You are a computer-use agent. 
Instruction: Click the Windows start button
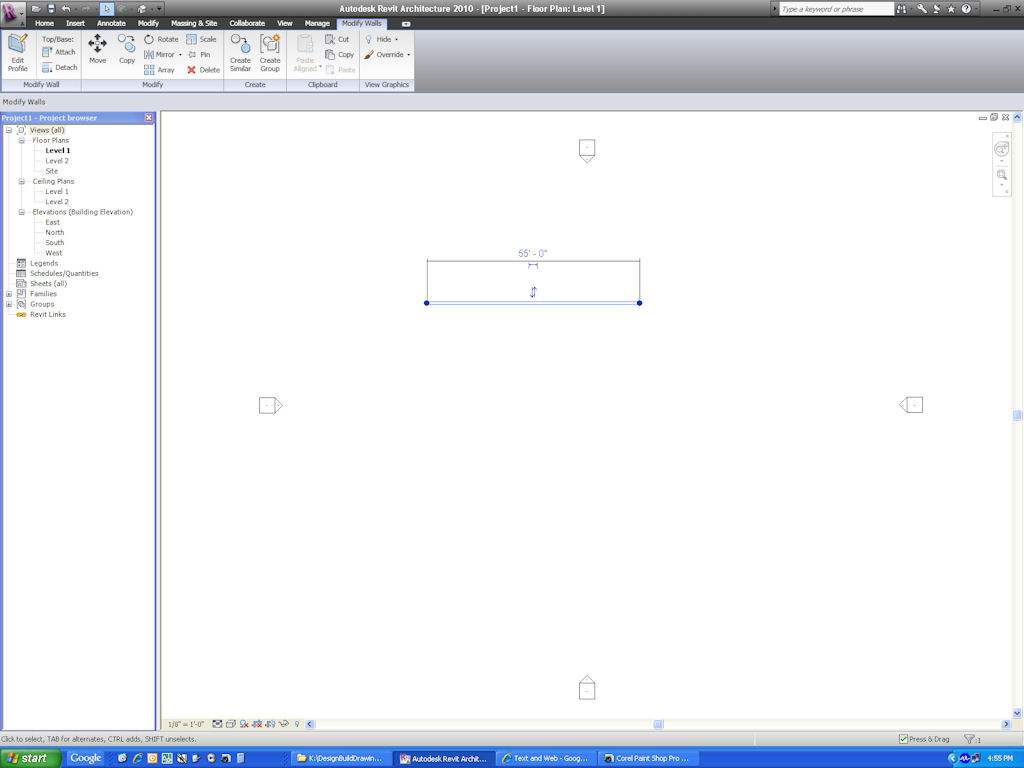coord(31,758)
